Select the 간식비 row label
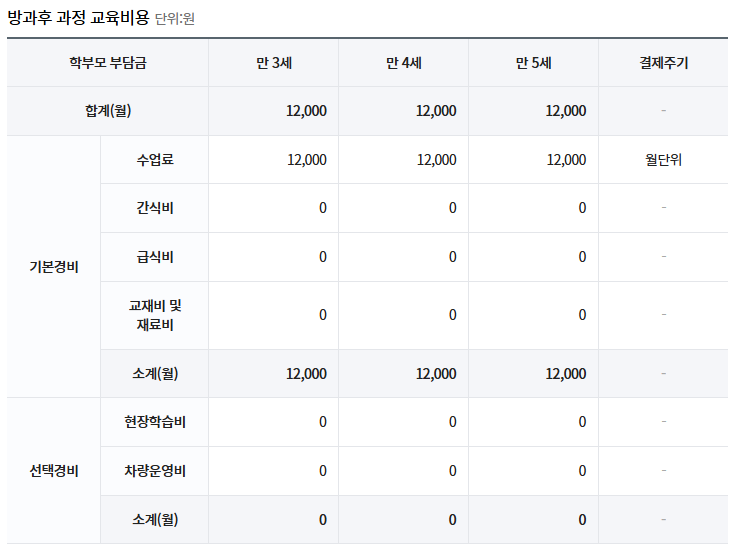The height and width of the screenshot is (550, 737). 155,208
